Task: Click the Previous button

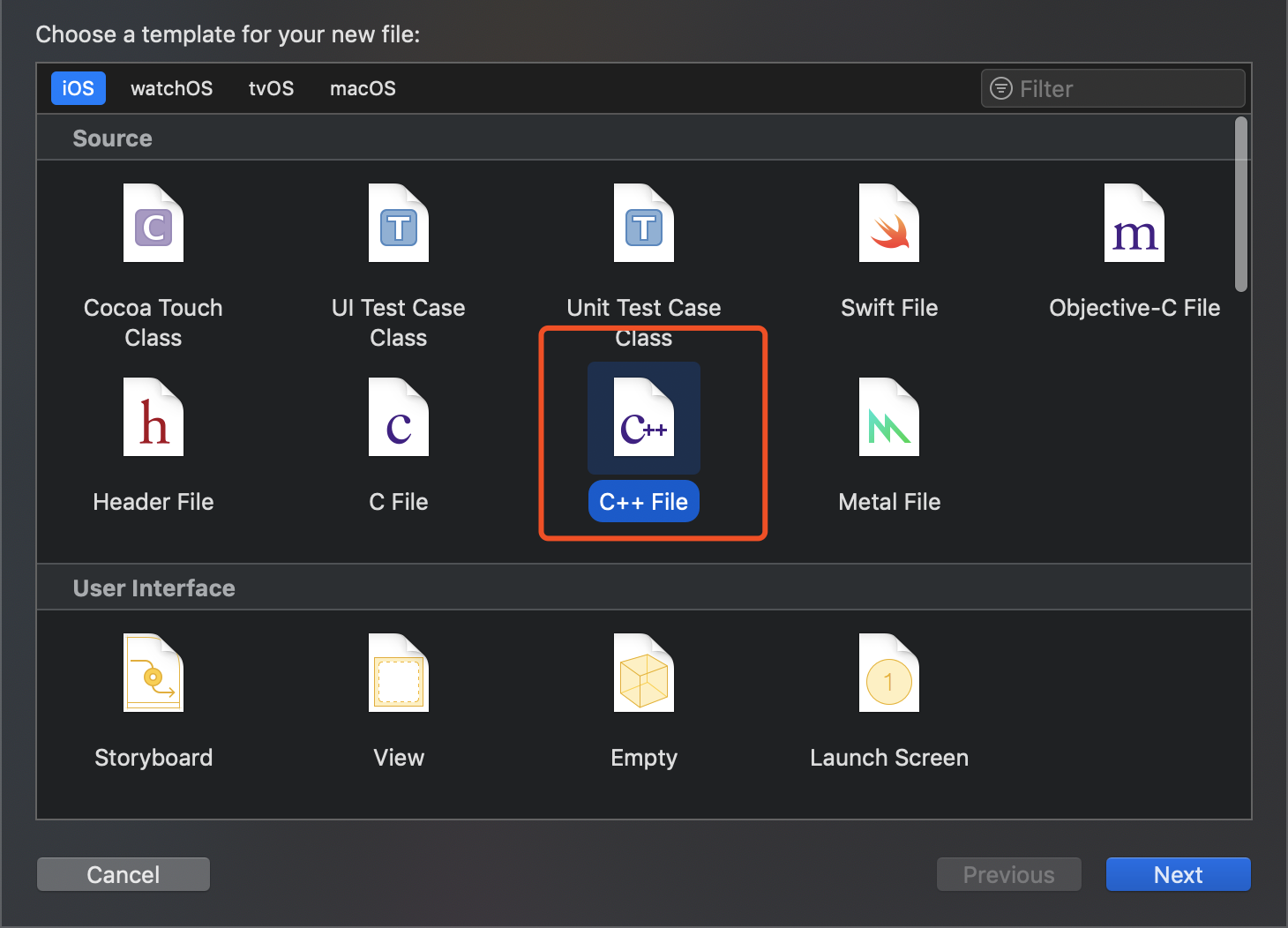Action: click(1009, 874)
